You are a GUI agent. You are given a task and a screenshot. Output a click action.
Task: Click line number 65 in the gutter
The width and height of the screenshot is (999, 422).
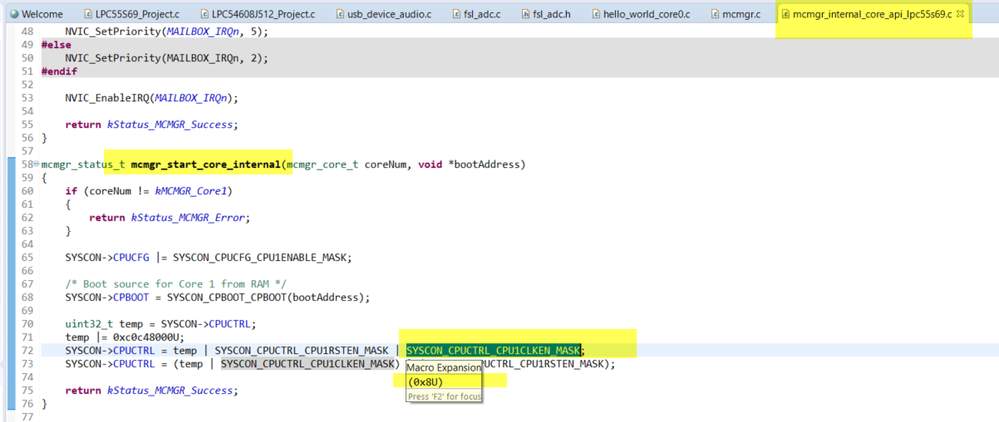(x=27, y=258)
